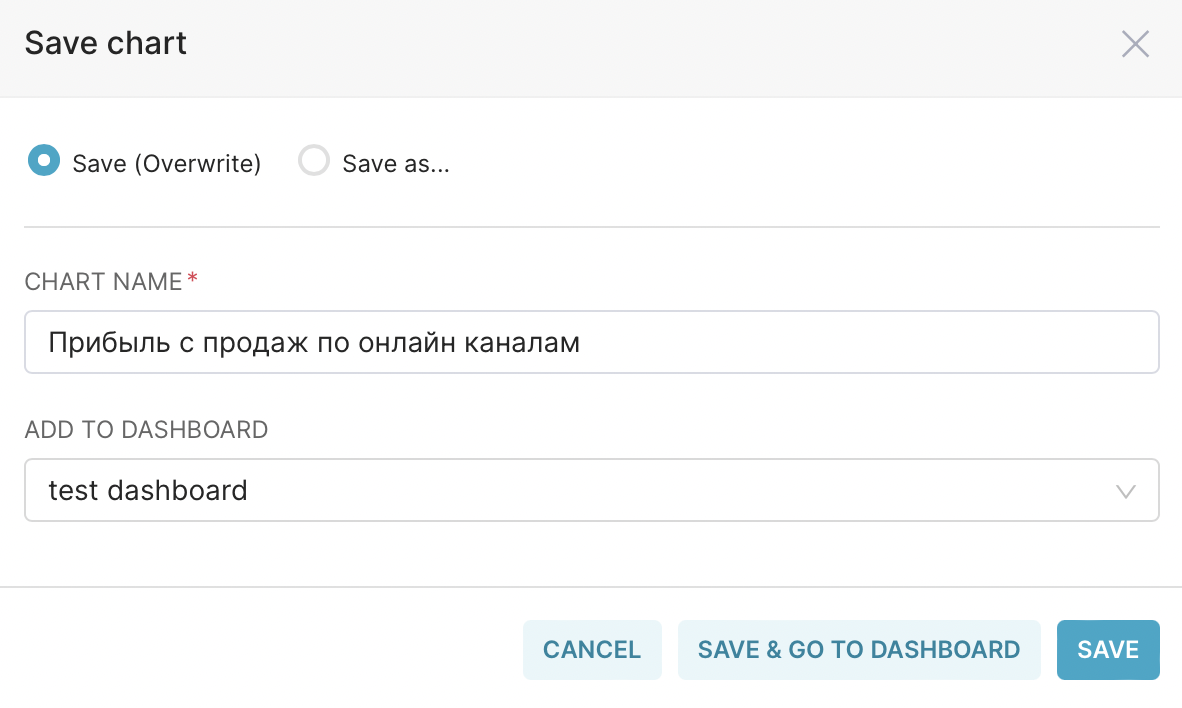The height and width of the screenshot is (708, 1182).
Task: Choose the Save as... radio option
Action: [314, 161]
